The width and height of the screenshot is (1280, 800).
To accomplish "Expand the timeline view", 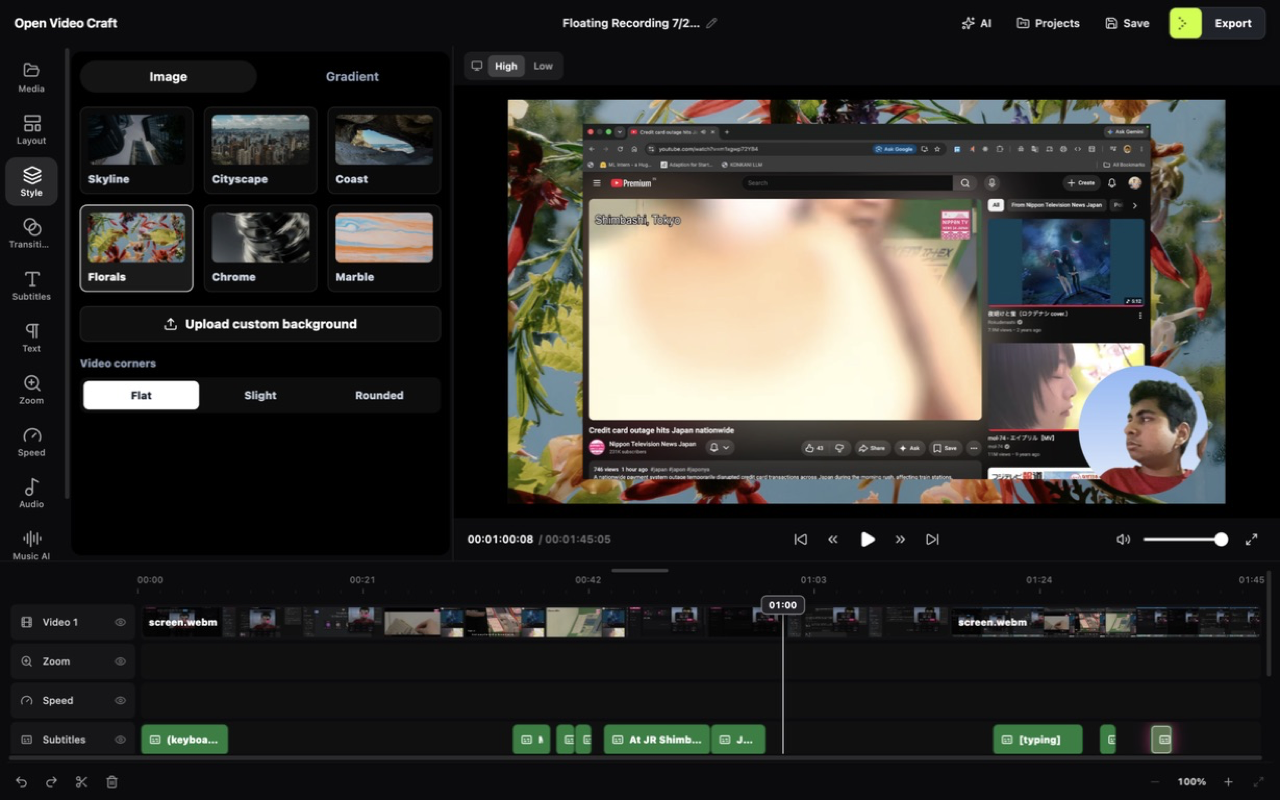I will click(1258, 782).
